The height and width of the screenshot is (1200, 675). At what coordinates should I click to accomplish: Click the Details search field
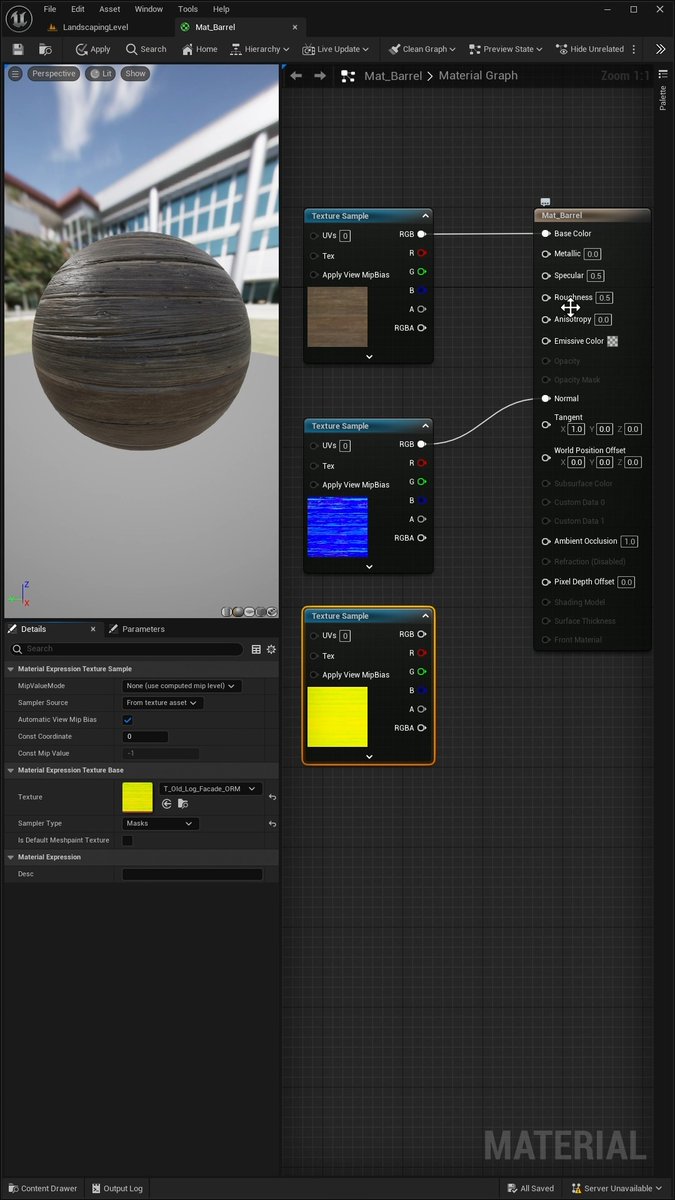pos(125,649)
